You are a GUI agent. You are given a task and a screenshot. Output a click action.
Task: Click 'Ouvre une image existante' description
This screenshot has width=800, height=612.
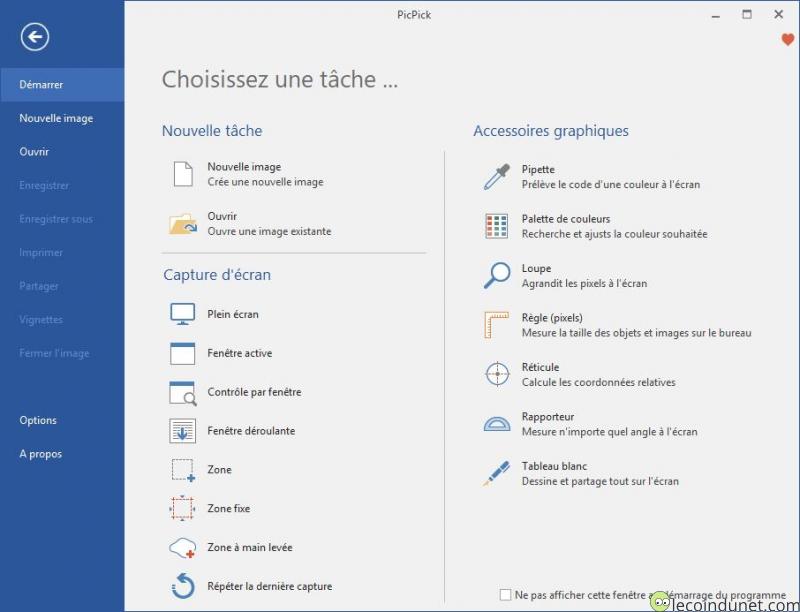(x=269, y=232)
